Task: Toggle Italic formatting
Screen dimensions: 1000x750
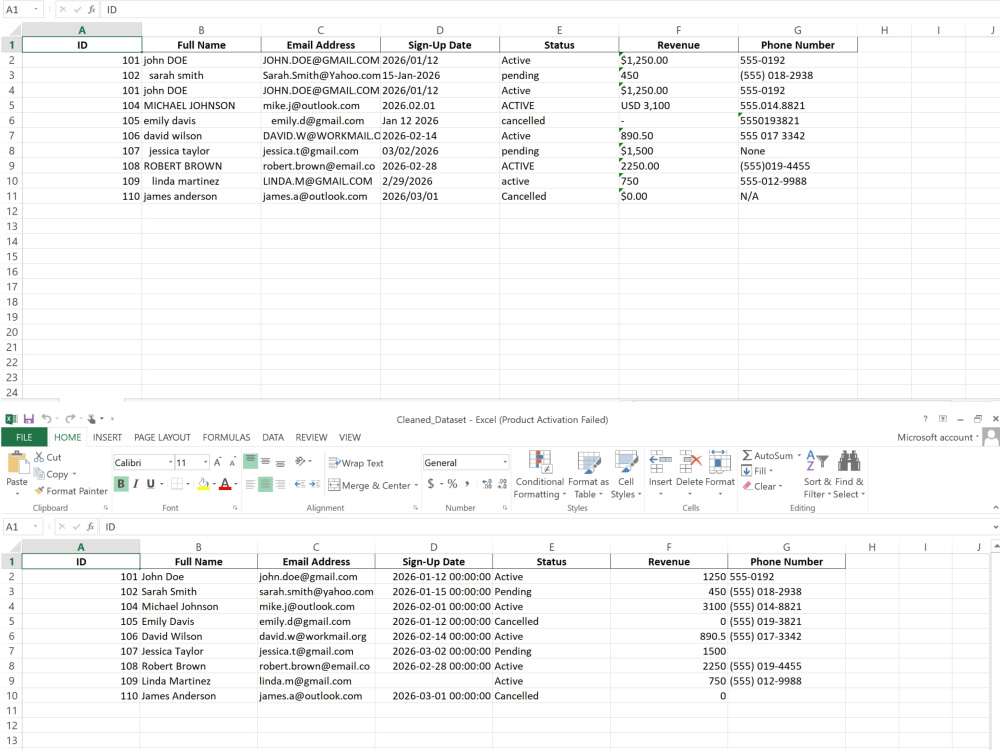Action: [136, 484]
